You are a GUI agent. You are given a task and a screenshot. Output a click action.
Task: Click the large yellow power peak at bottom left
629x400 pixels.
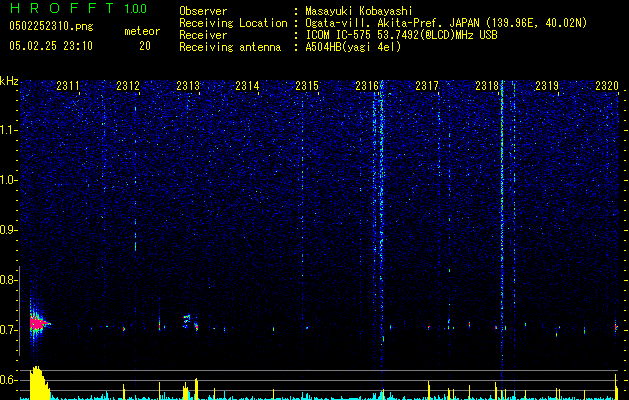[x=39, y=382]
